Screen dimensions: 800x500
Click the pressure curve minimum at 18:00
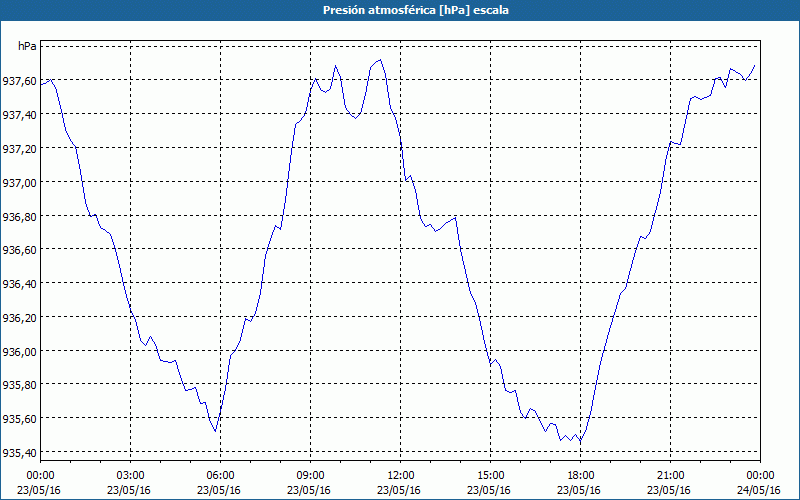(x=580, y=441)
